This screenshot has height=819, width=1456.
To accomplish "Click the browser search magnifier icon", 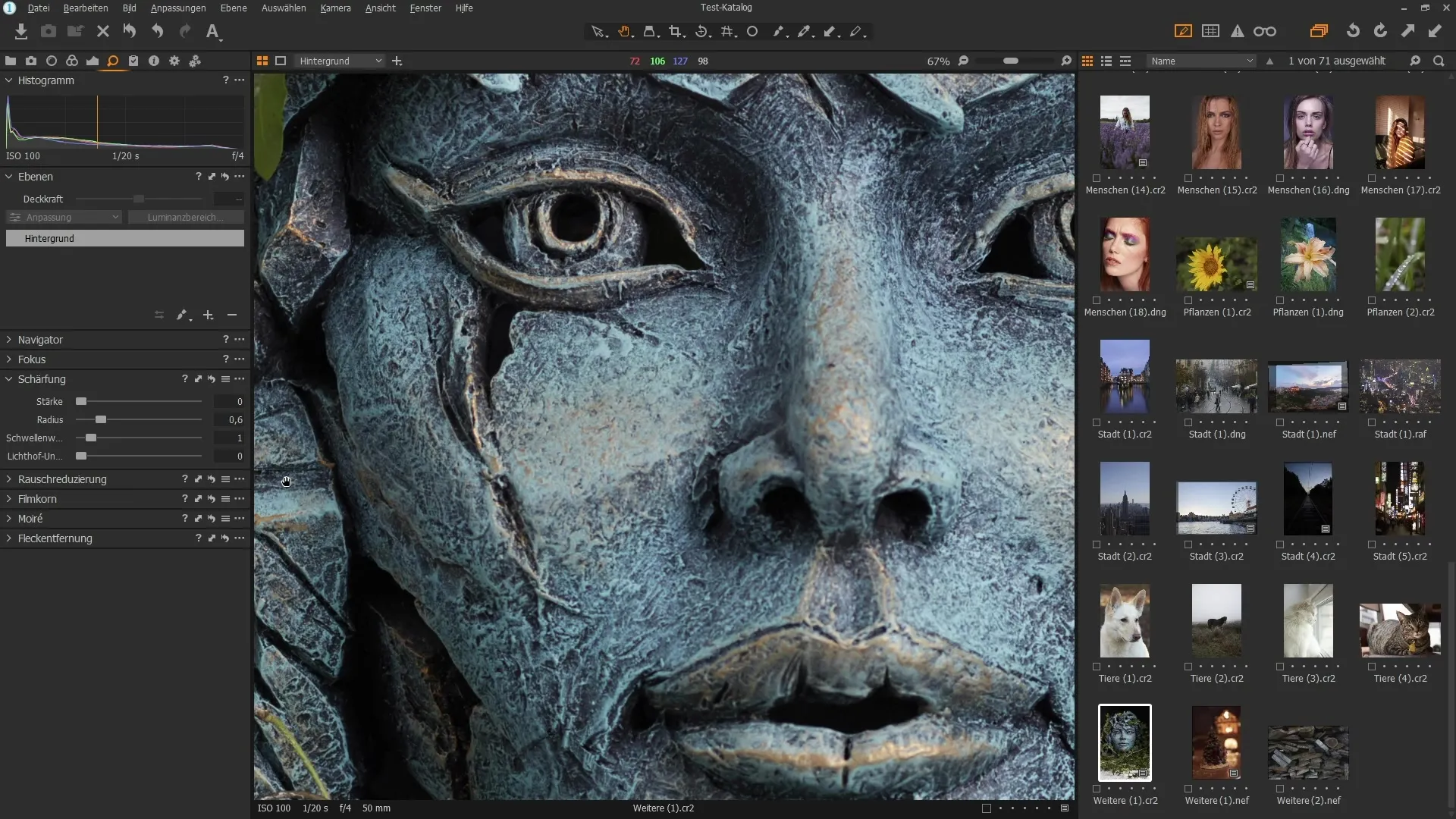I will (1439, 61).
